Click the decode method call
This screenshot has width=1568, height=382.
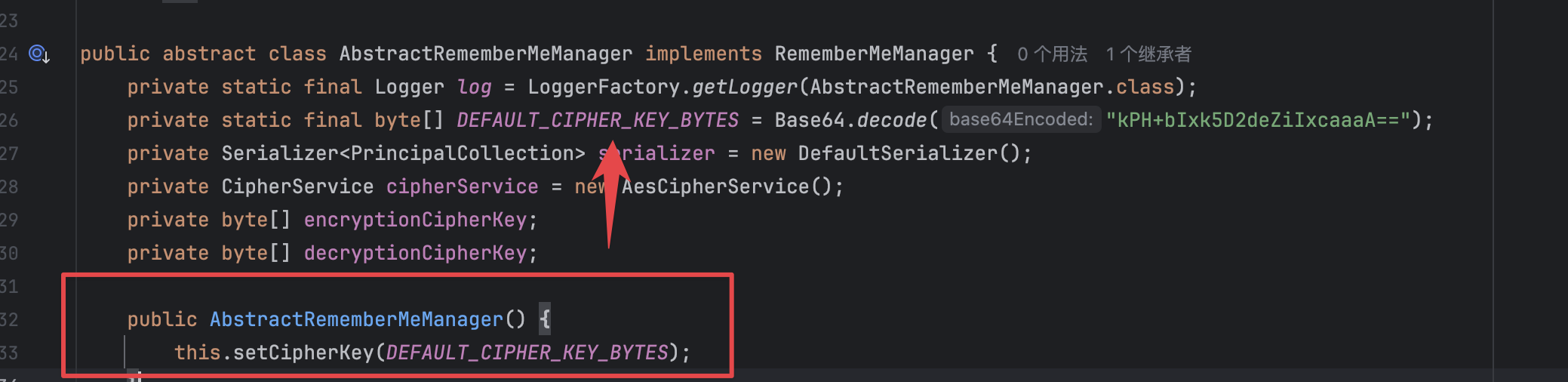[891, 120]
